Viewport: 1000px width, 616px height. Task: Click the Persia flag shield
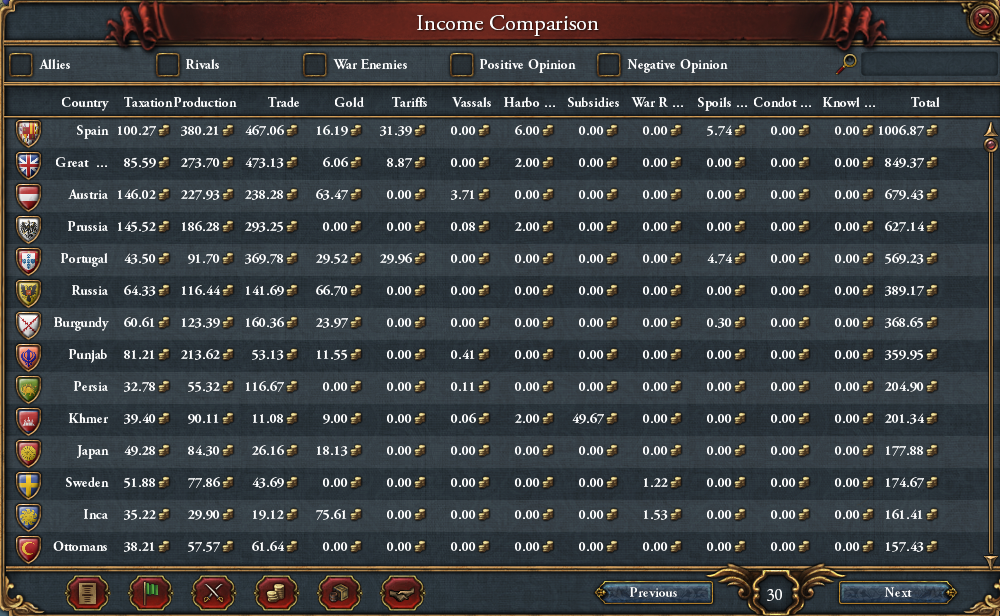click(x=29, y=388)
